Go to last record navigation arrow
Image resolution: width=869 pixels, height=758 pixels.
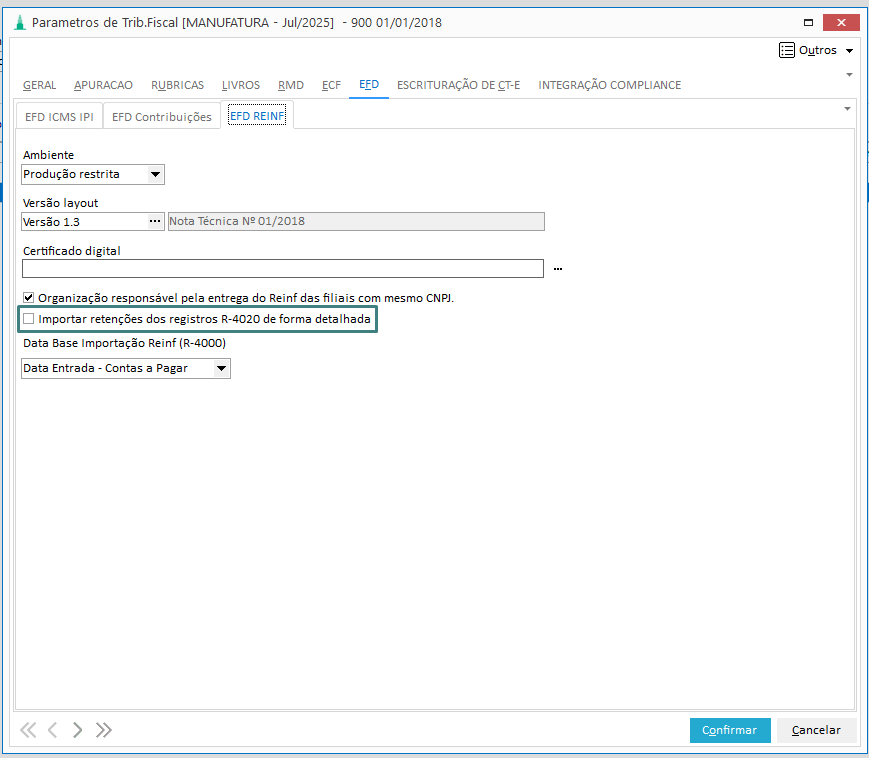[x=104, y=730]
